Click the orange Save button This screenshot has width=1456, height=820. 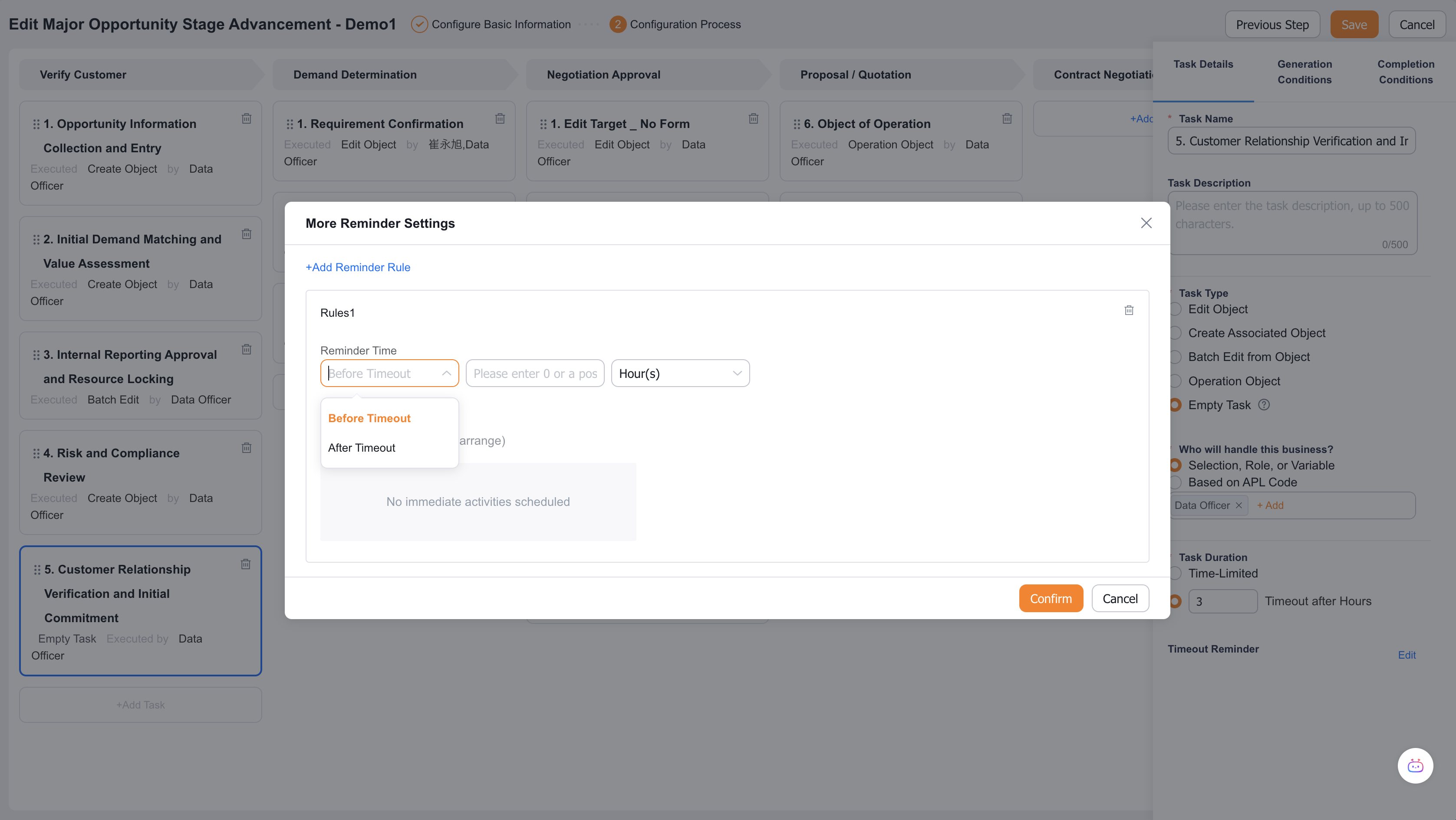tap(1354, 24)
